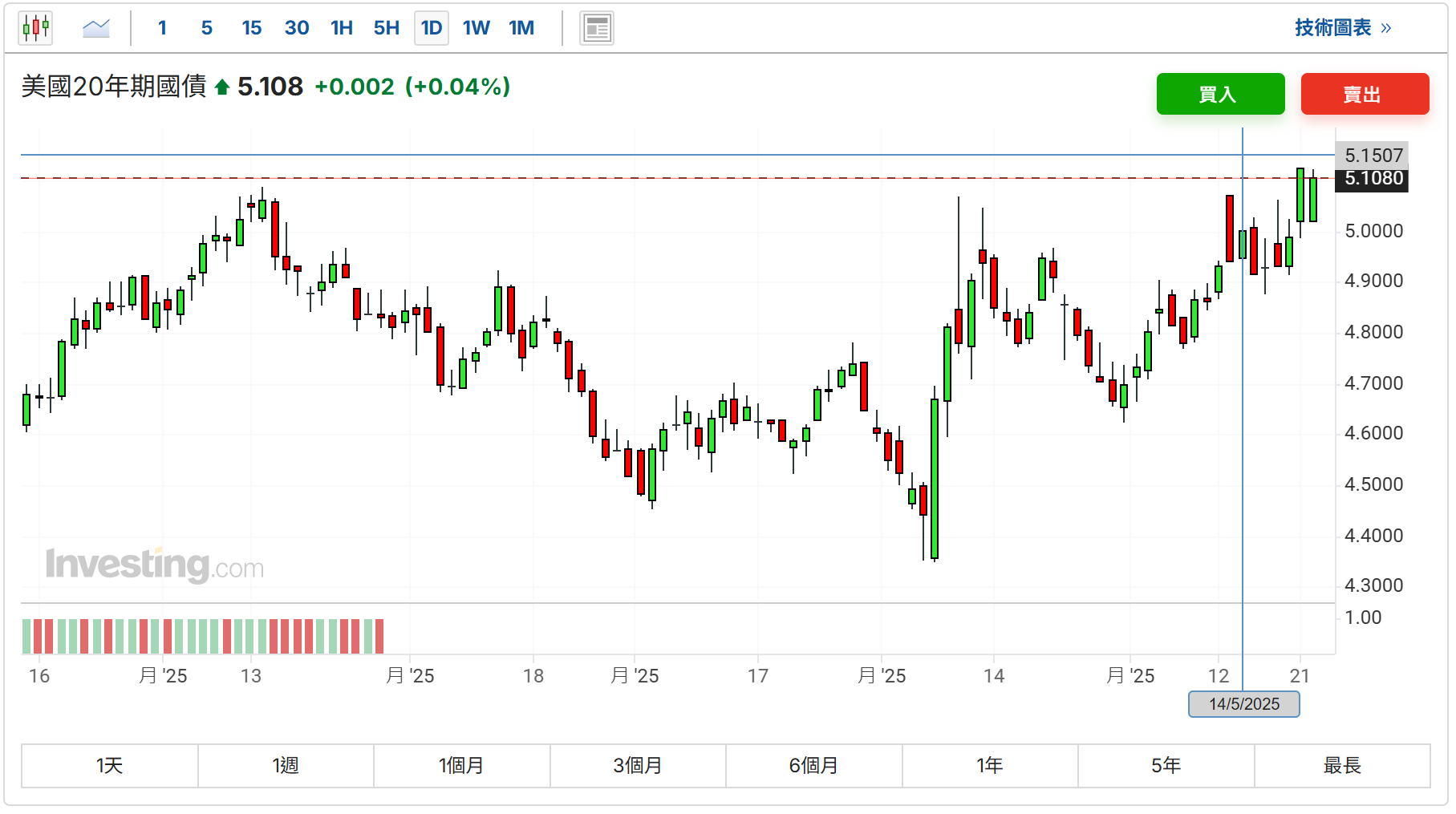The image size is (1456, 814).
Task: Click the 5.1507 crosshair price label
Action: pyautogui.click(x=1373, y=155)
